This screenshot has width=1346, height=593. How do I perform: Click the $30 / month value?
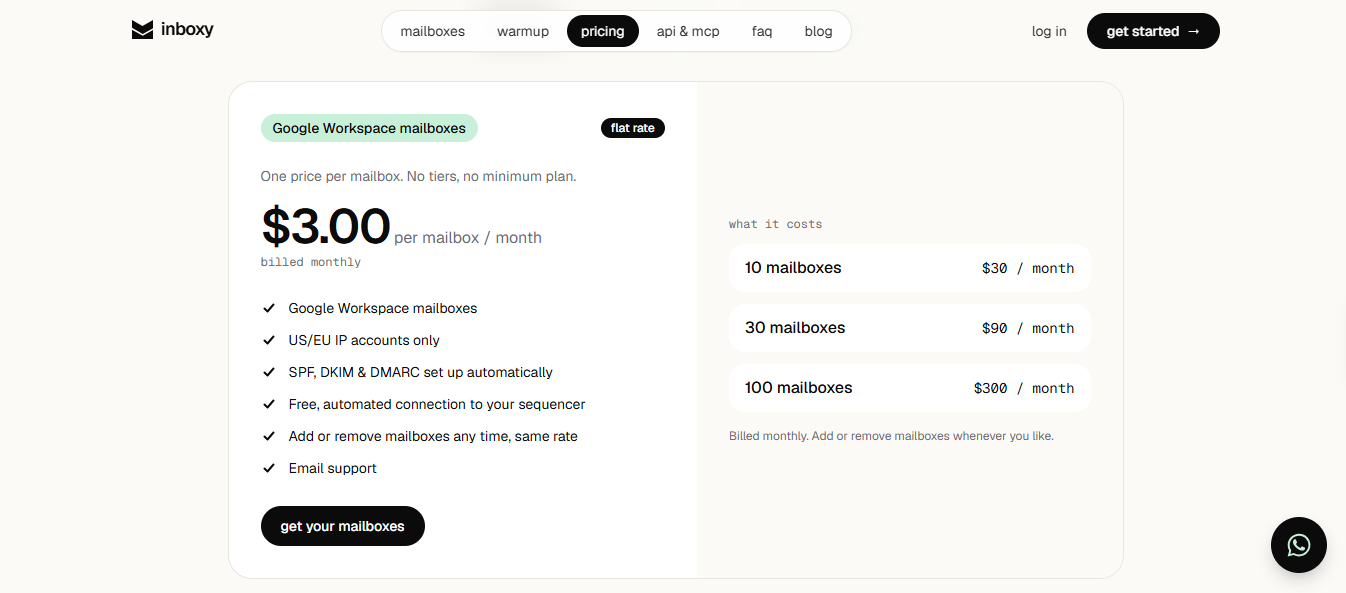1028,268
